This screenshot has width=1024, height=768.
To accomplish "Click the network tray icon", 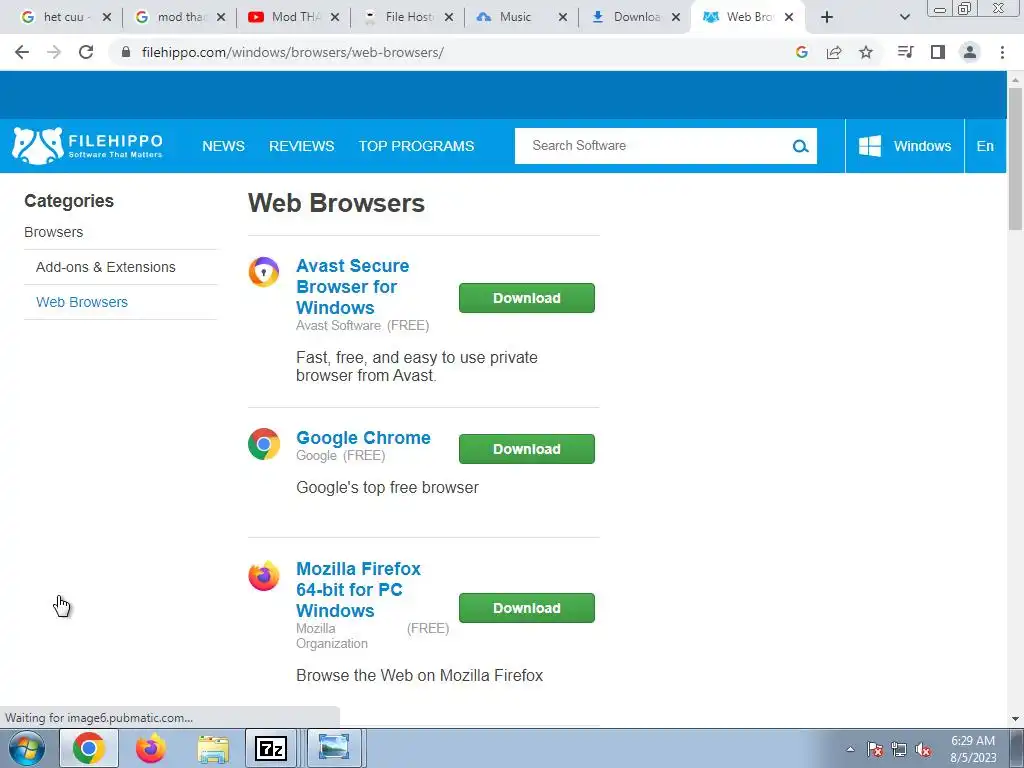I will tap(899, 750).
